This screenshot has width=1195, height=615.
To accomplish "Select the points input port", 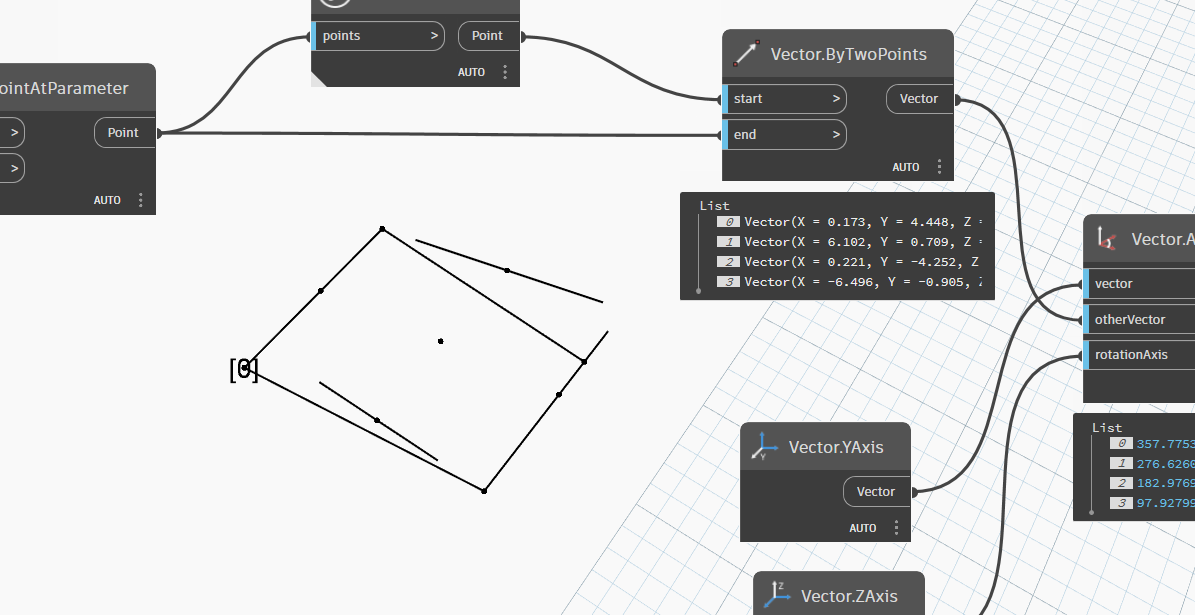I will point(378,36).
